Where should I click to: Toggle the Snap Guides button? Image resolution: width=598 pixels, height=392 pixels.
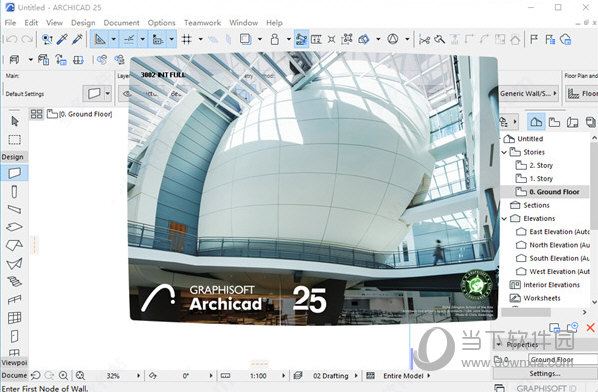tap(129, 39)
